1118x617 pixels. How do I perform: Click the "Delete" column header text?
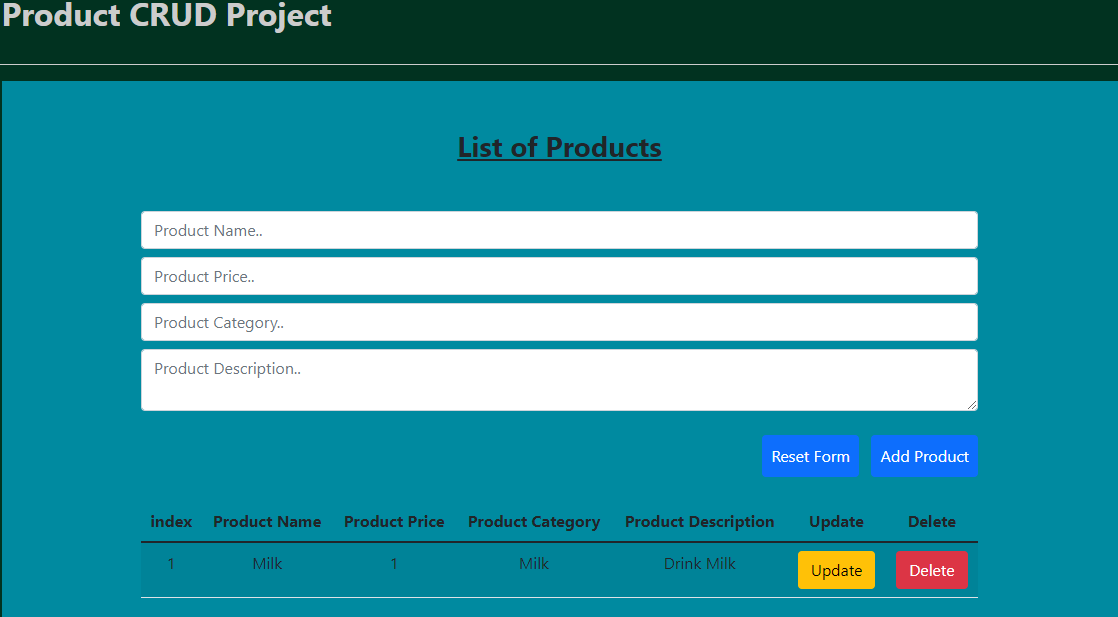click(931, 522)
